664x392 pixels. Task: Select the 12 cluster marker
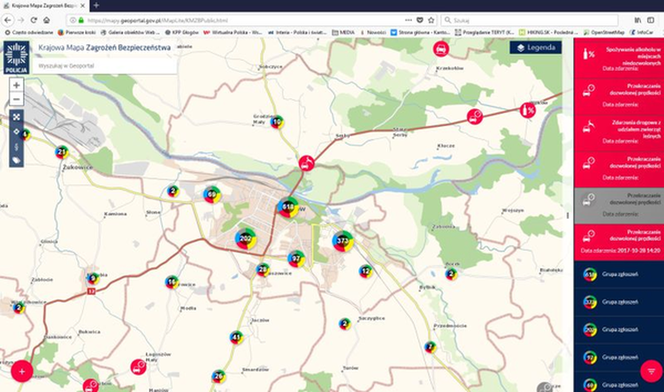pyautogui.click(x=365, y=271)
